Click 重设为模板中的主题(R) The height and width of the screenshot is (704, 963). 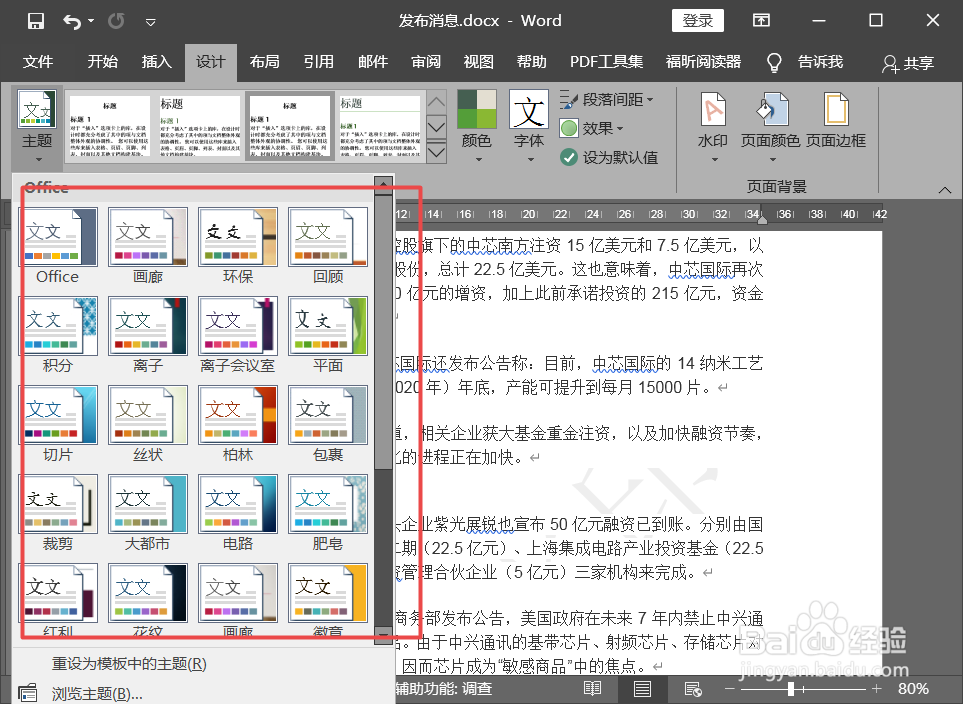(x=129, y=663)
